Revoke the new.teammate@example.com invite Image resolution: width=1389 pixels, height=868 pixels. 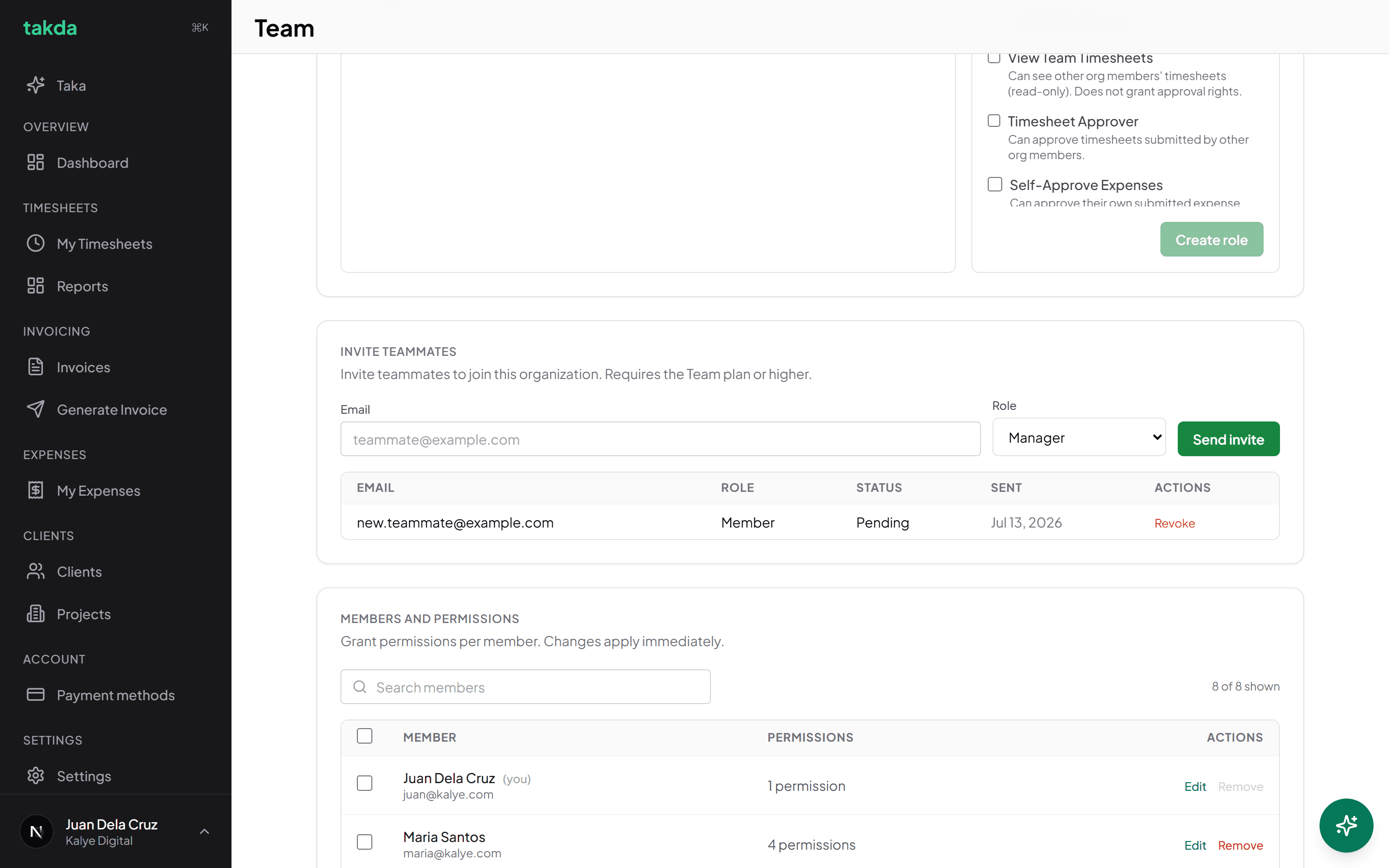[x=1174, y=523]
